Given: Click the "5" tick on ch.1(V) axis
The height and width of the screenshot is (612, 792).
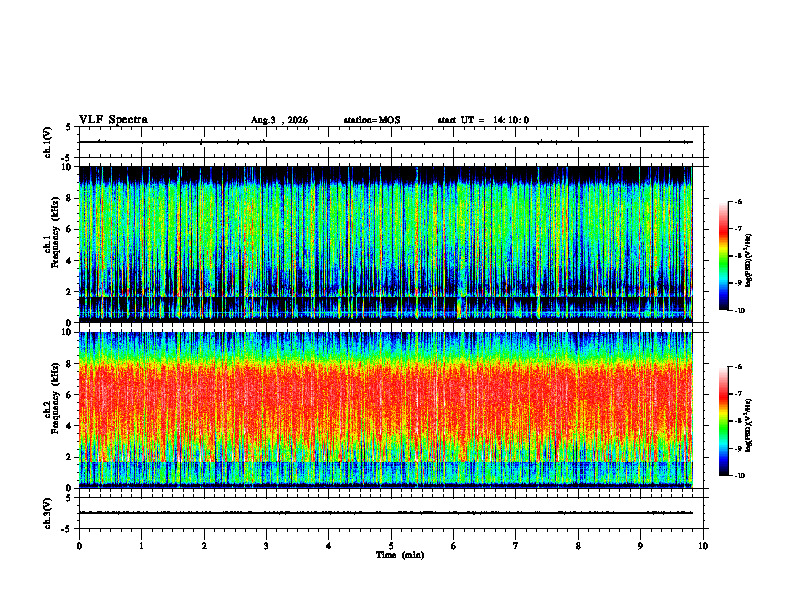Looking at the screenshot, I should 69,127.
